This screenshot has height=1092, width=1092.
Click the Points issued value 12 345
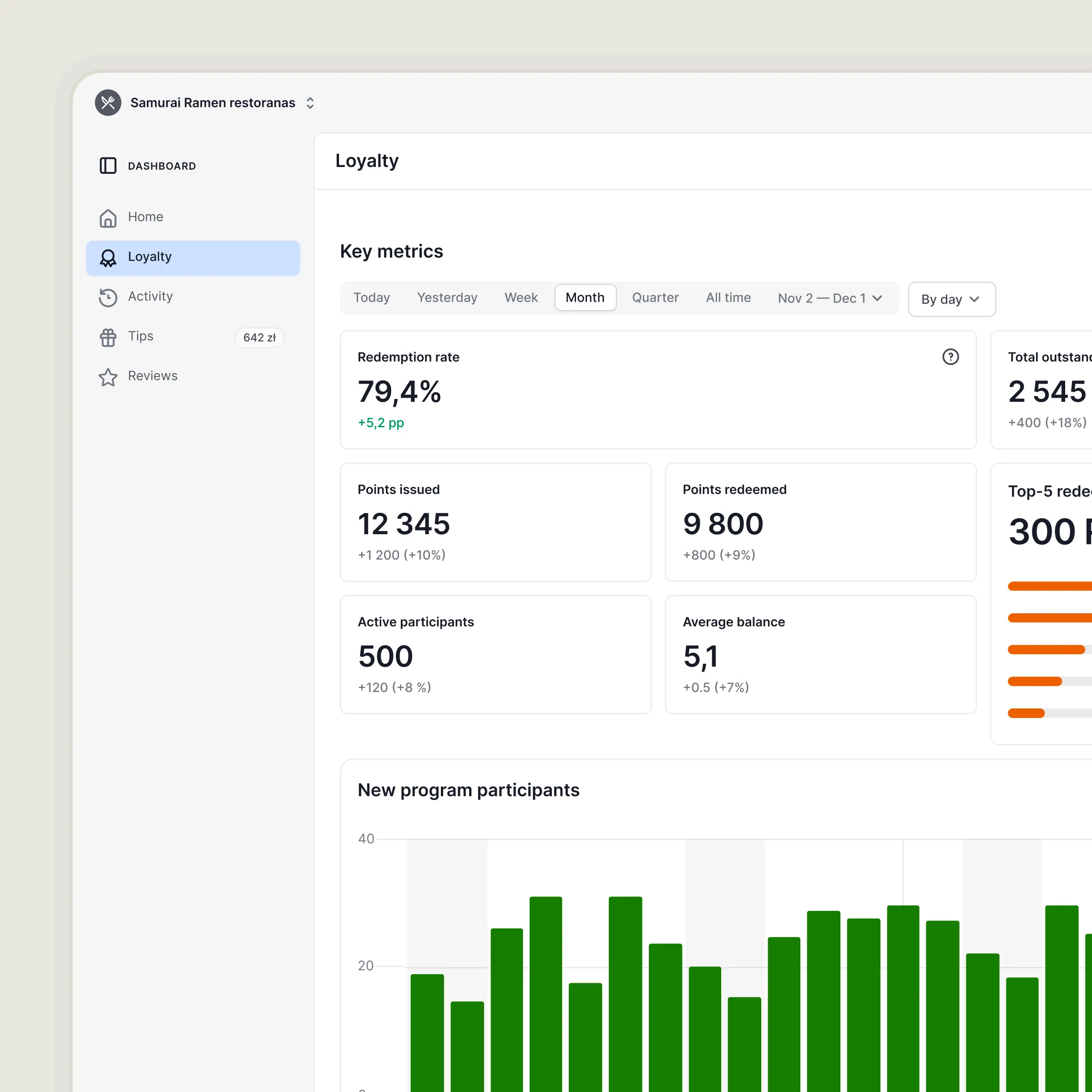[404, 524]
